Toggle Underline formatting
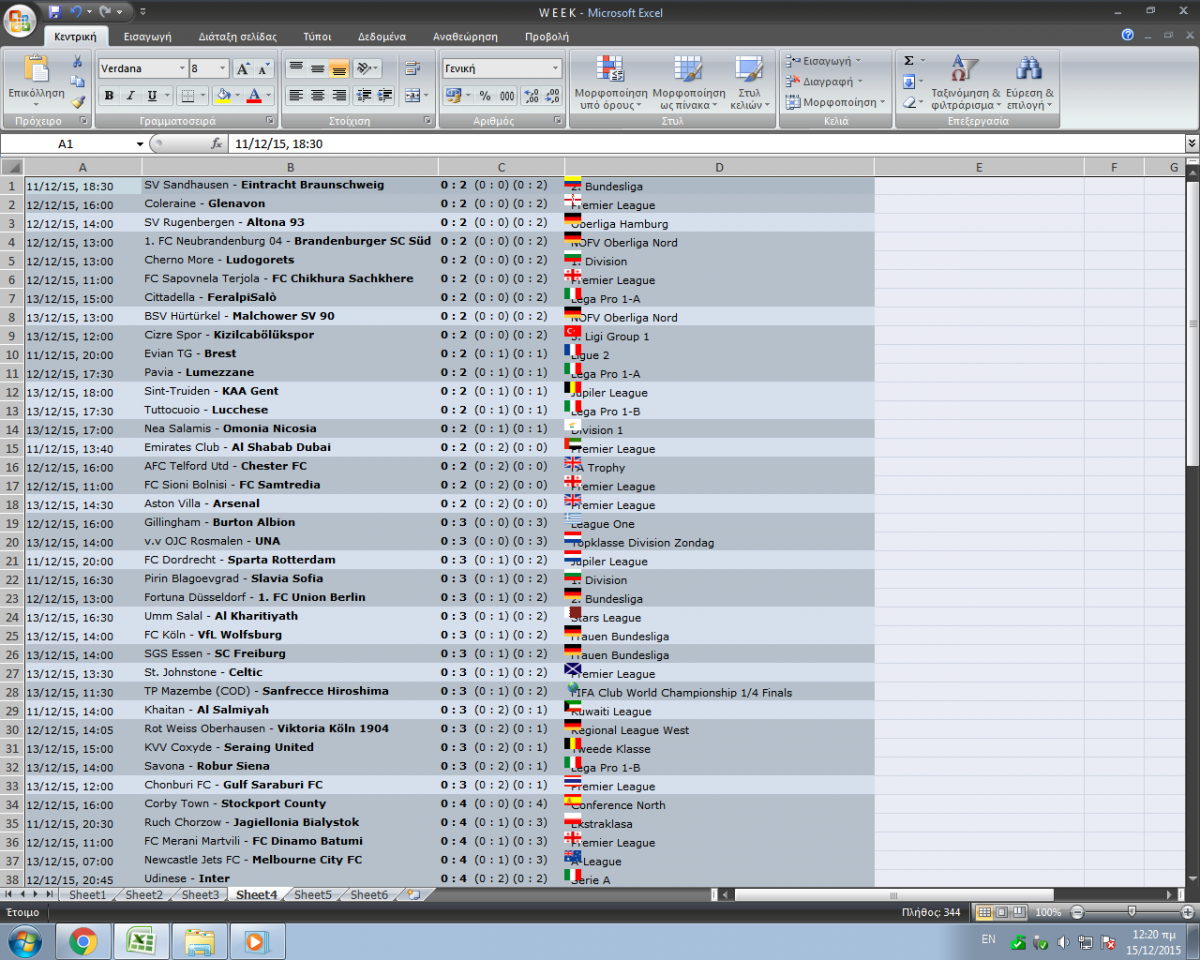 pyautogui.click(x=152, y=96)
